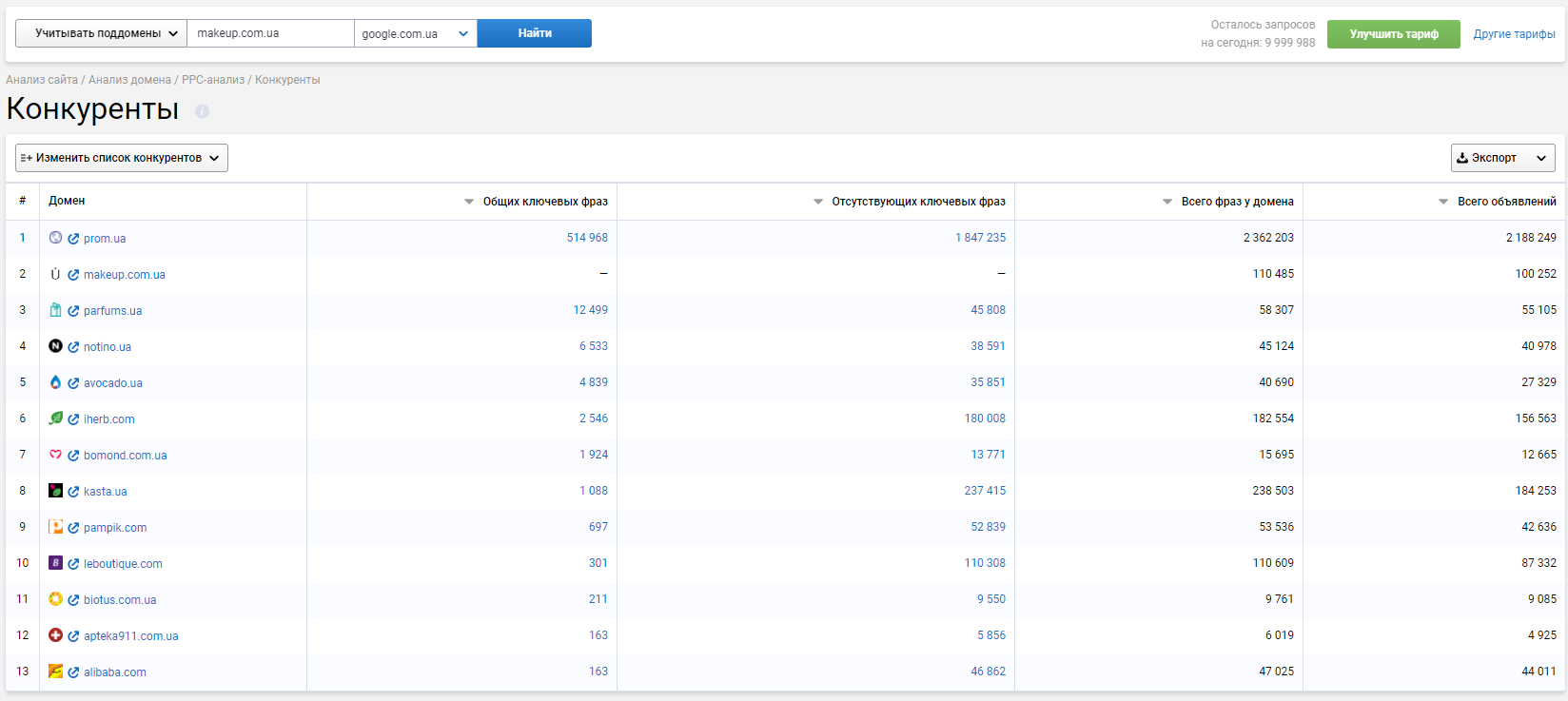Open the external link icon beside bomond.com.ua
This screenshot has height=701, width=1568.
(73, 456)
